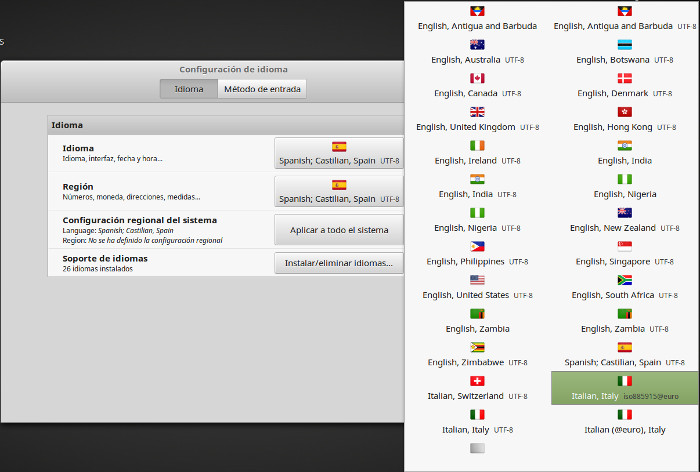Viewport: 700px width, 472px height.
Task: Click the United States flag icon
Action: [477, 280]
